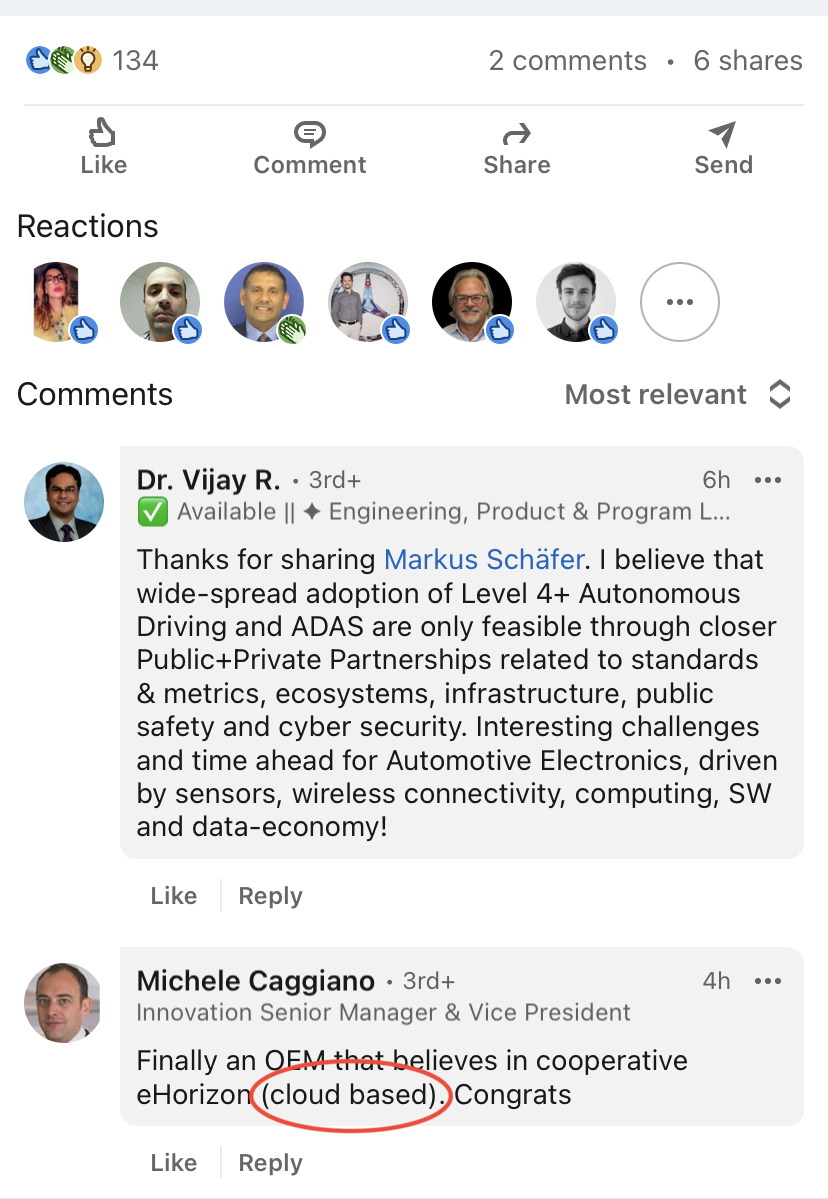The height and width of the screenshot is (1199, 828).
Task: Open options menu on Dr. Vijay's comment
Action: tap(768, 481)
